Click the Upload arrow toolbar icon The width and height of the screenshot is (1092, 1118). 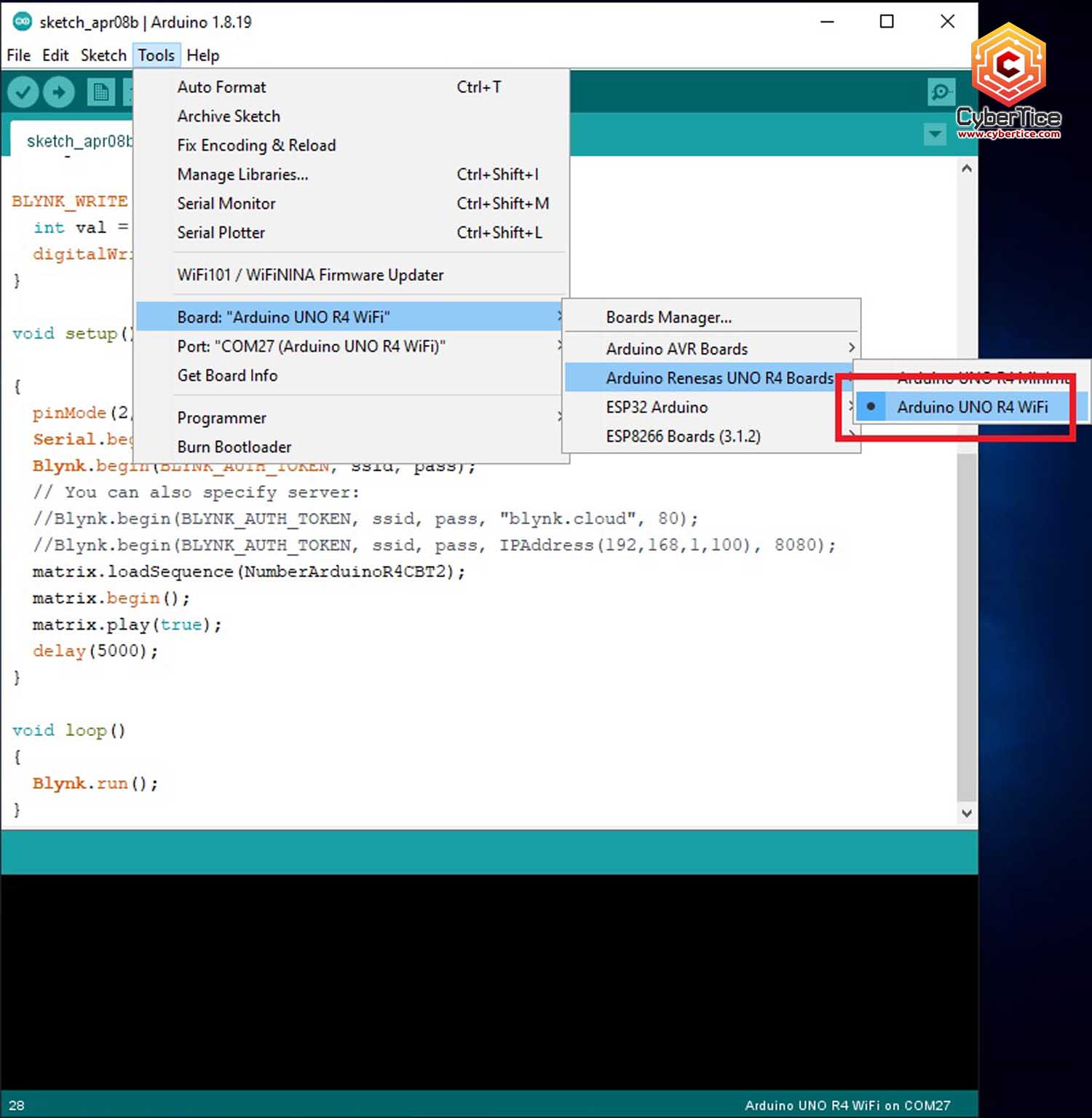point(59,92)
